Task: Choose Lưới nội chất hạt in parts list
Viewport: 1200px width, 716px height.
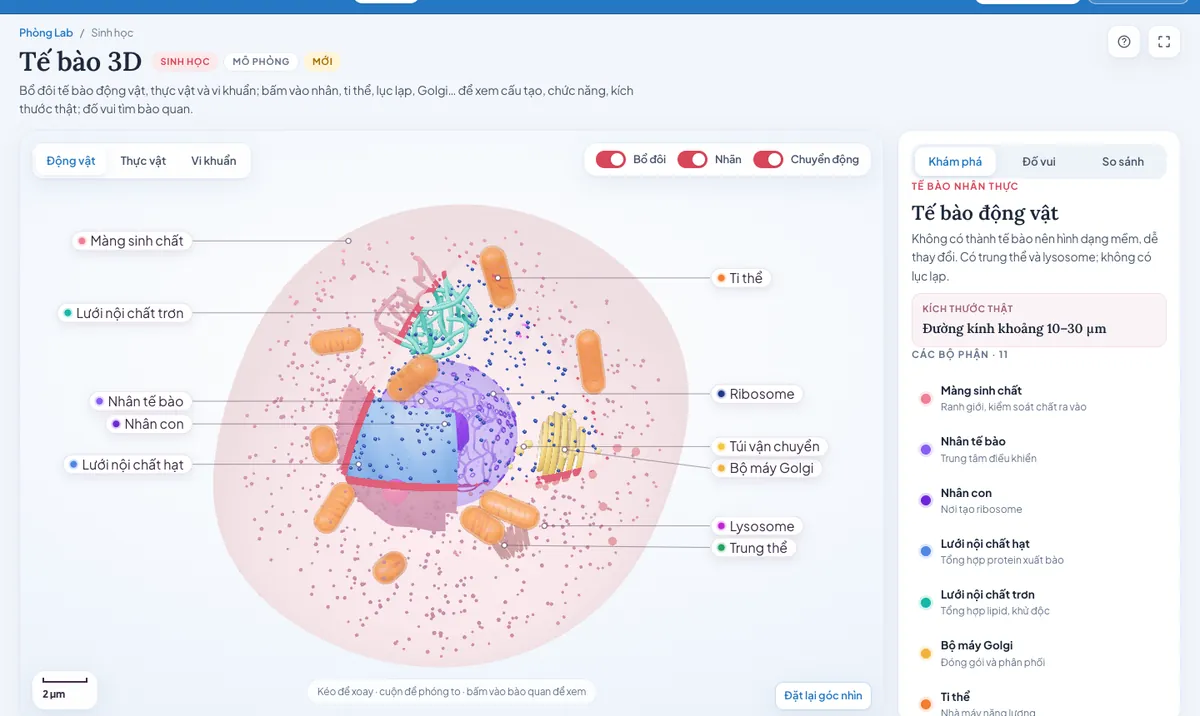Action: [x=1039, y=551]
